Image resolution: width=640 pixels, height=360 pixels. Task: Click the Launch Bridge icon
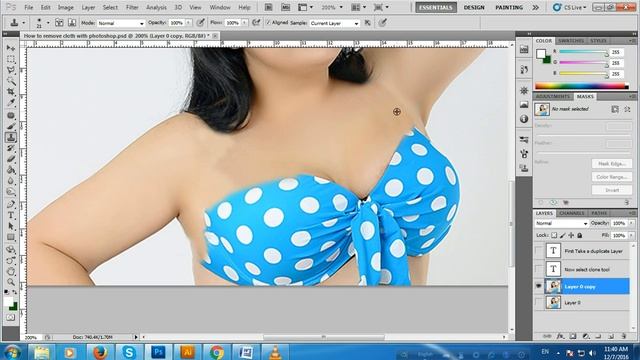pos(269,7)
